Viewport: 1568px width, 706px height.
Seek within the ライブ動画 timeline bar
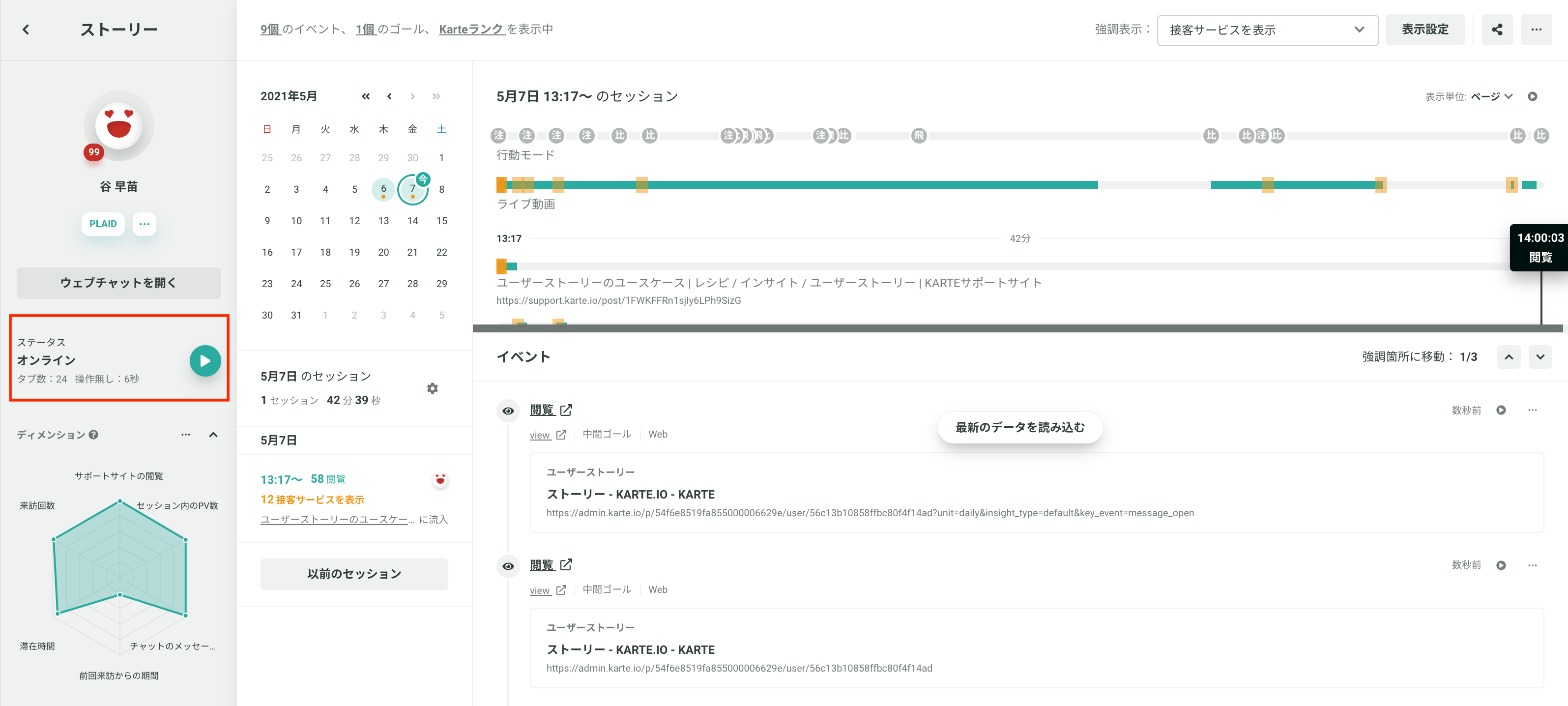pos(1019,184)
